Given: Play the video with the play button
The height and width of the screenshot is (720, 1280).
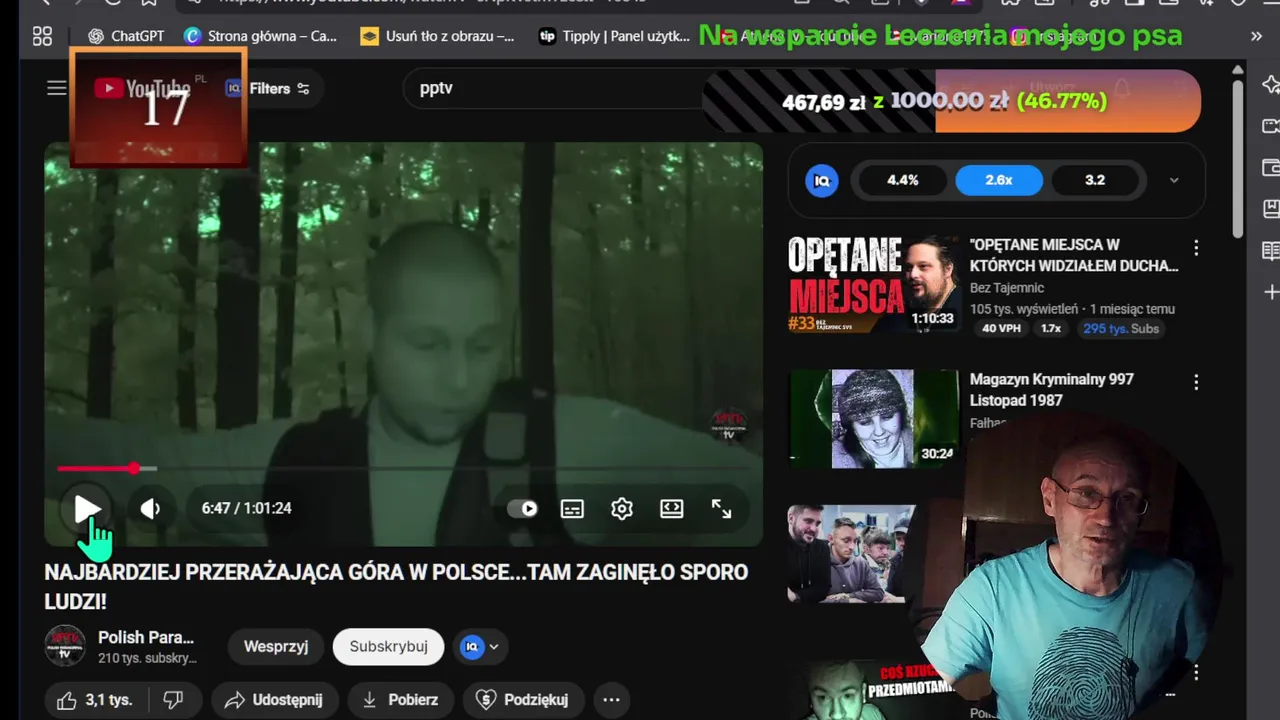Looking at the screenshot, I should point(87,508).
